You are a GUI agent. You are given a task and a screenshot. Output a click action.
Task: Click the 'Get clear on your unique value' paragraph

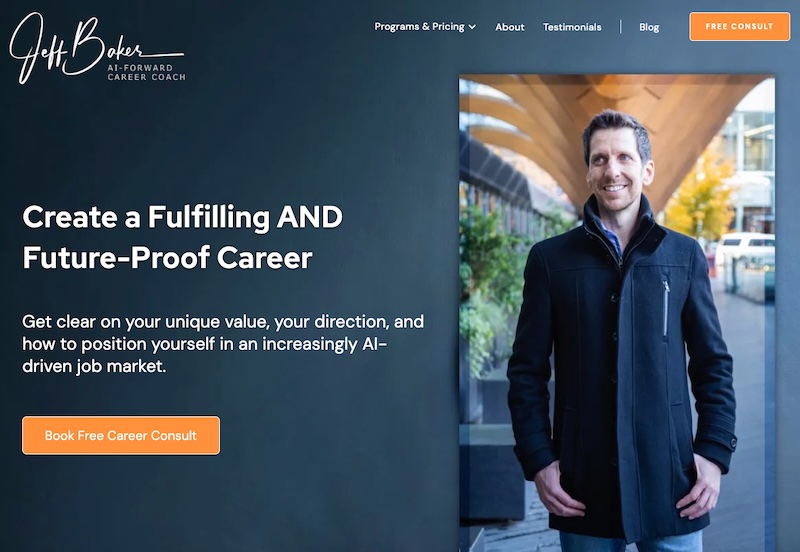(x=223, y=343)
